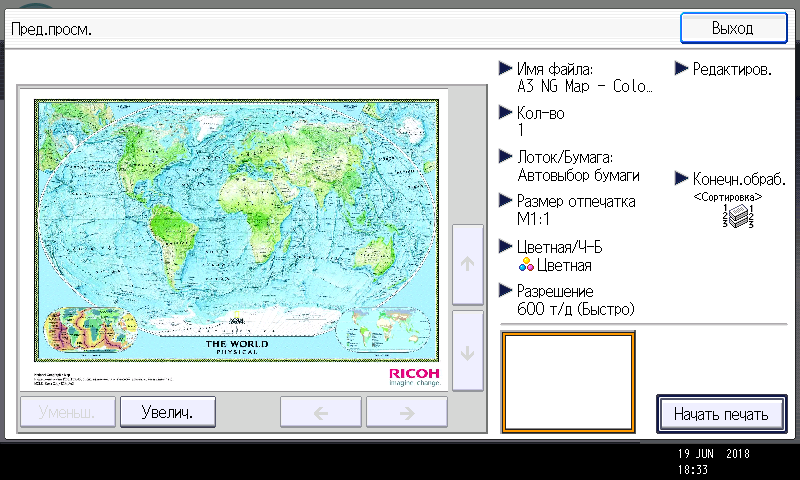Click the RICOH logo in preview
The height and width of the screenshot is (480, 800).
pyautogui.click(x=414, y=377)
